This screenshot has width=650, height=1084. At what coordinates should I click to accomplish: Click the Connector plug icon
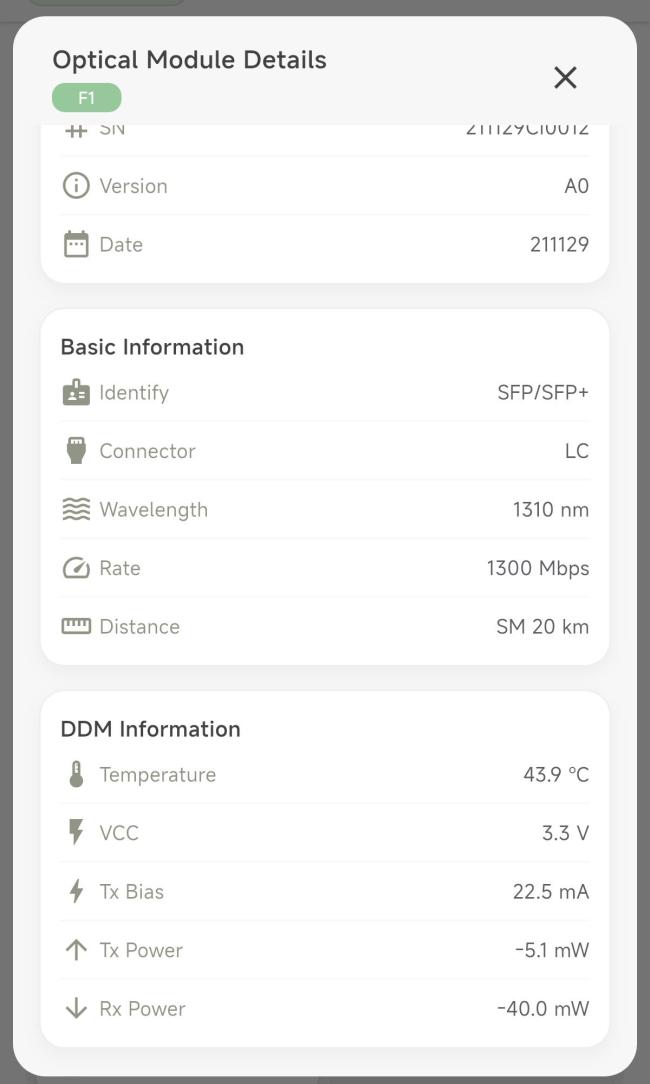pos(76,451)
